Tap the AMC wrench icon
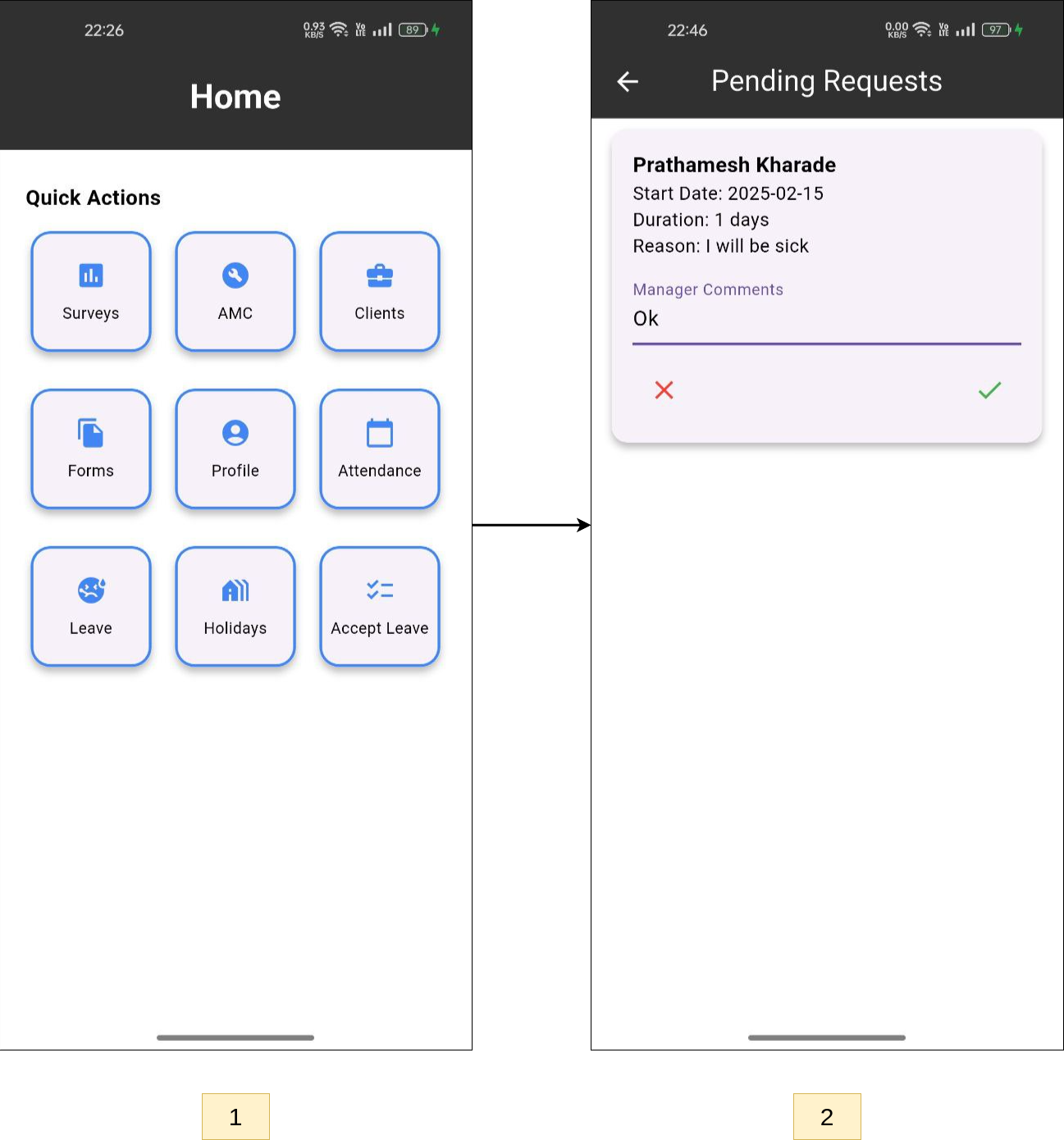This screenshot has height=1140, width=1064. pos(235,276)
